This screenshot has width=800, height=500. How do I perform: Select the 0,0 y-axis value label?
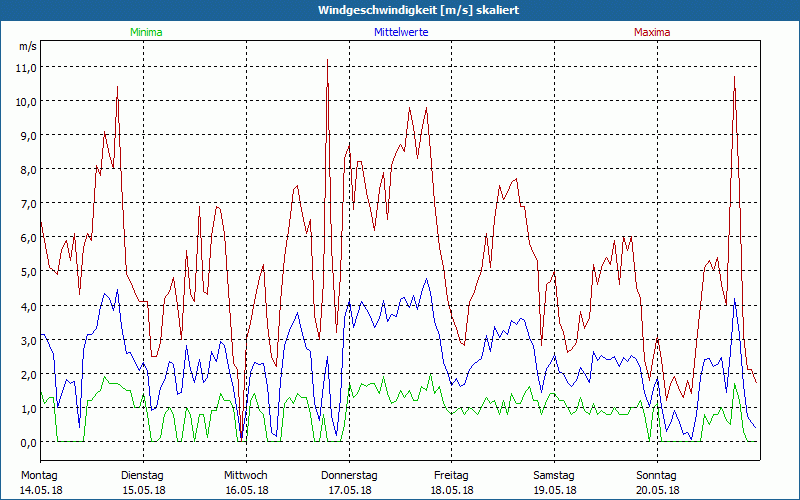tap(25, 442)
